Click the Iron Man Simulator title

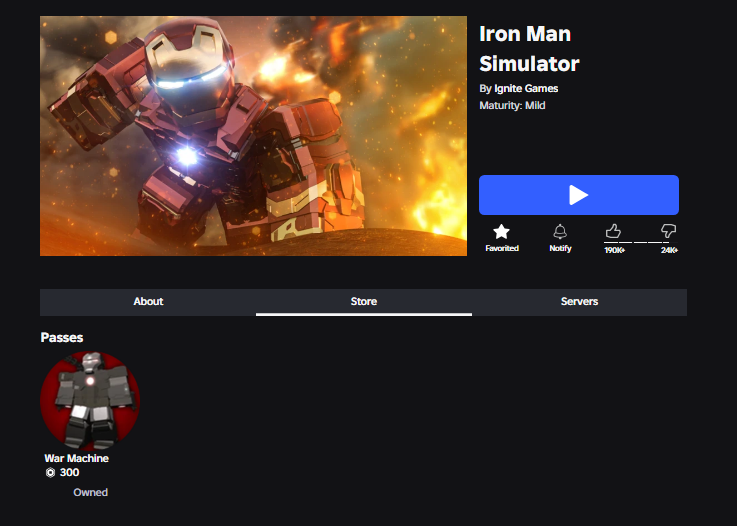(x=529, y=49)
